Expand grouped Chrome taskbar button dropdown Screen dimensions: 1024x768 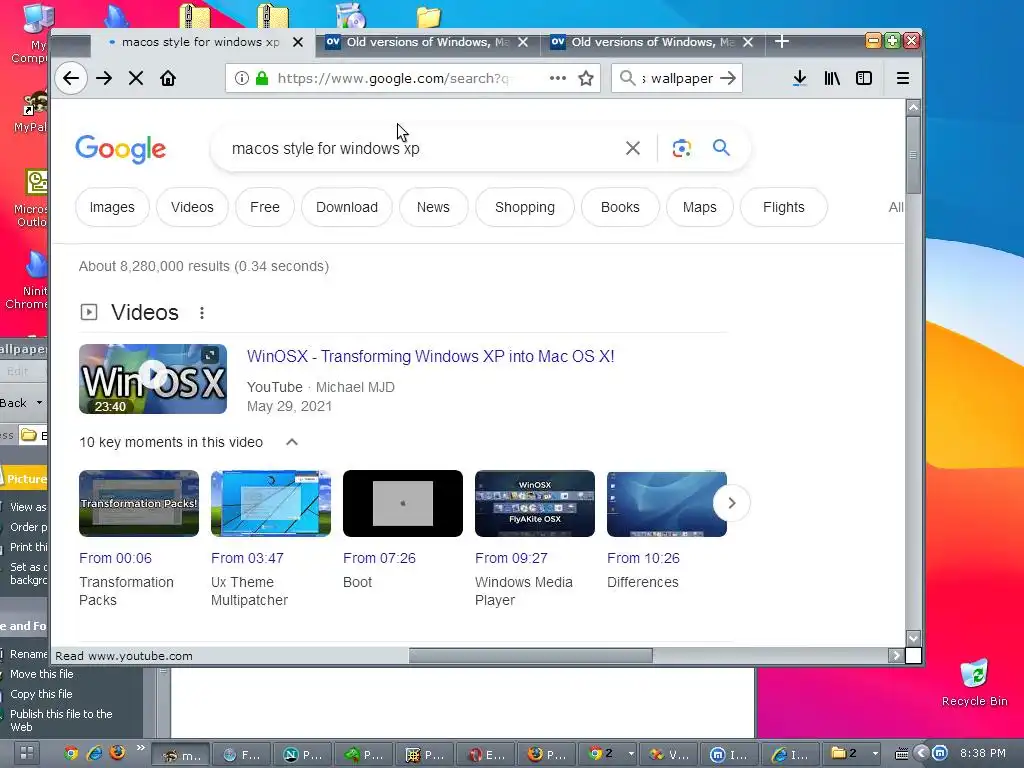(x=631, y=754)
